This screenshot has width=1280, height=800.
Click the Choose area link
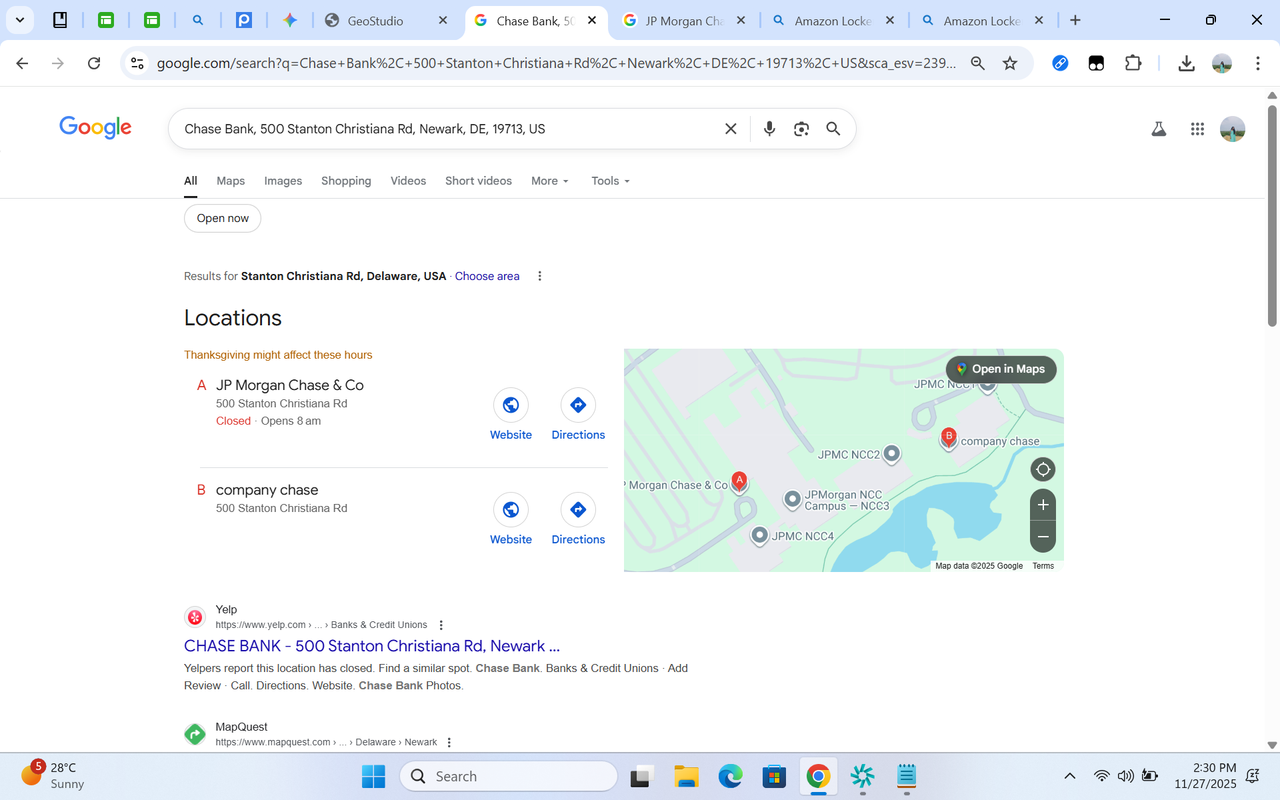tap(487, 276)
